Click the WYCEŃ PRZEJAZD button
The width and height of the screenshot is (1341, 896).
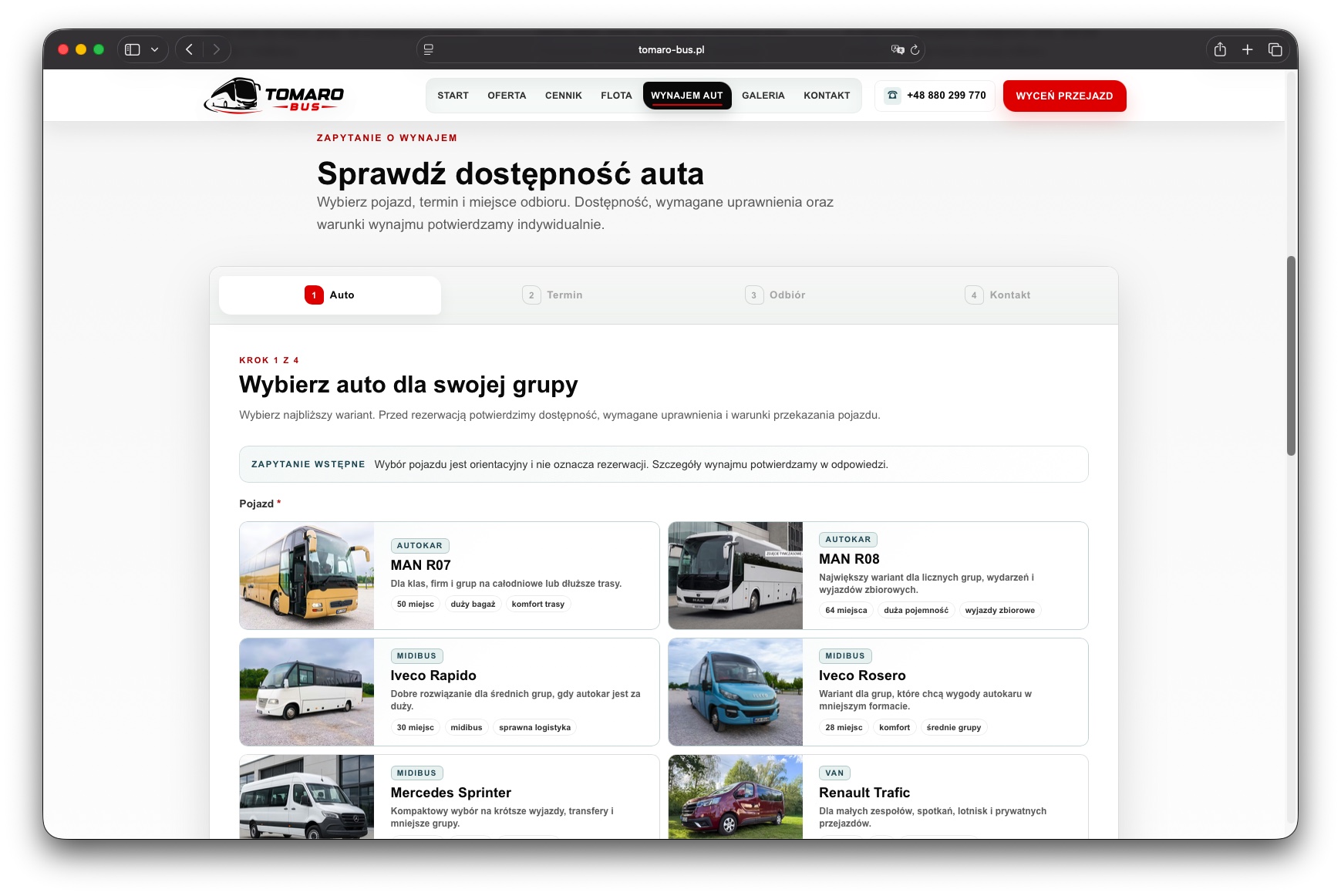pos(1064,96)
